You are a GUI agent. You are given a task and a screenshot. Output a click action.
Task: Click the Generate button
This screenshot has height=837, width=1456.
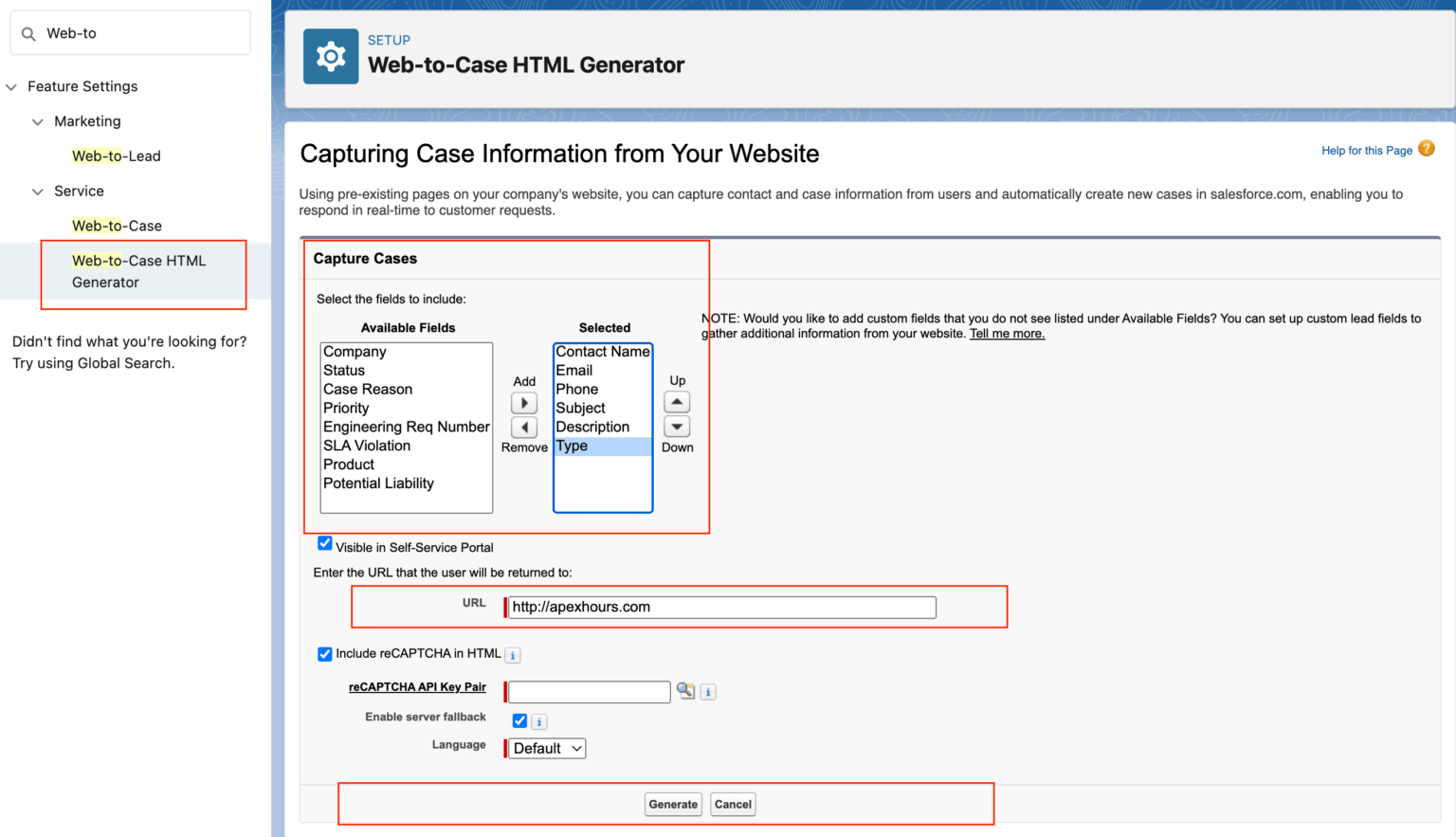click(x=673, y=804)
